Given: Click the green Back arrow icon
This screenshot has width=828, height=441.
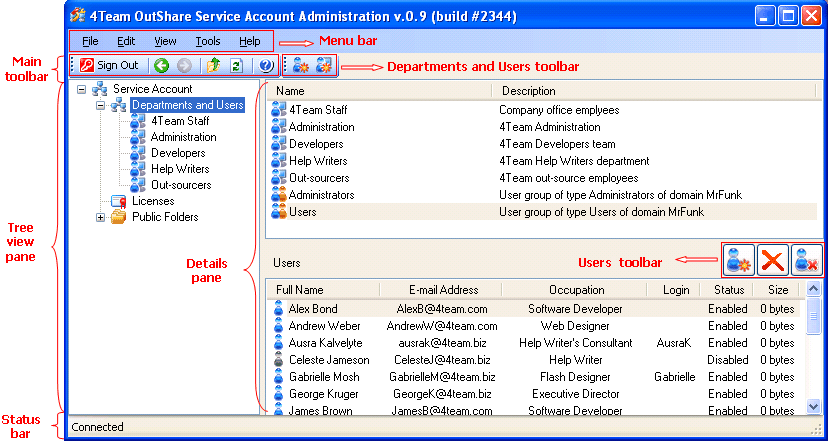Looking at the screenshot, I should pyautogui.click(x=162, y=65).
